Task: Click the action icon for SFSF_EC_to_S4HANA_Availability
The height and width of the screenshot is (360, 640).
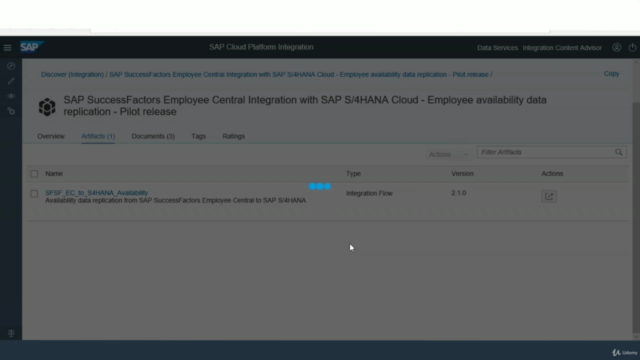Action: (549, 196)
